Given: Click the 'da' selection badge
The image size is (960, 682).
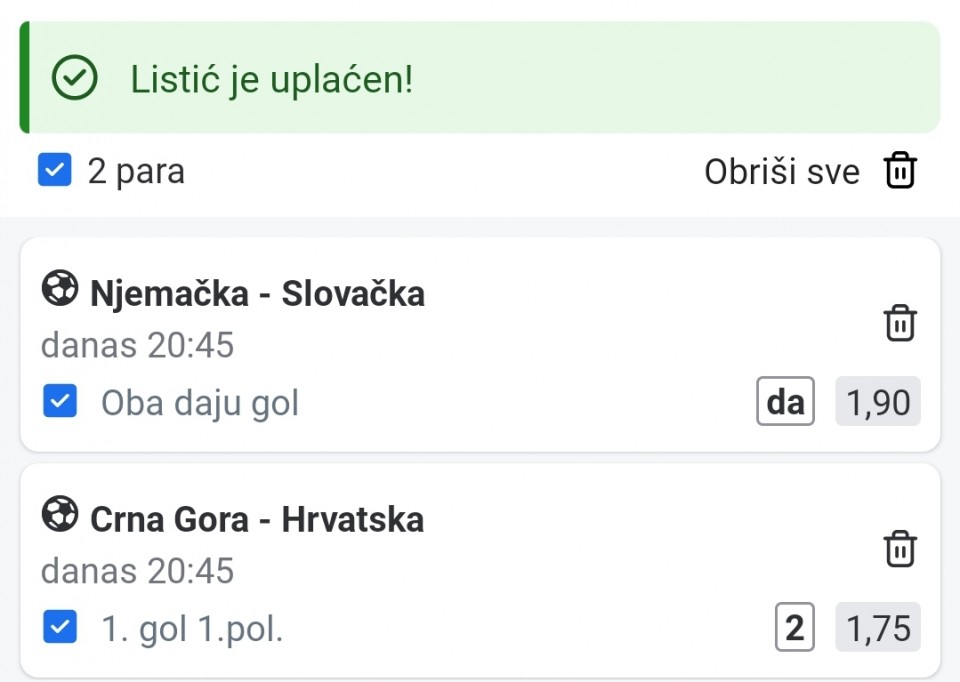Looking at the screenshot, I should point(785,402).
